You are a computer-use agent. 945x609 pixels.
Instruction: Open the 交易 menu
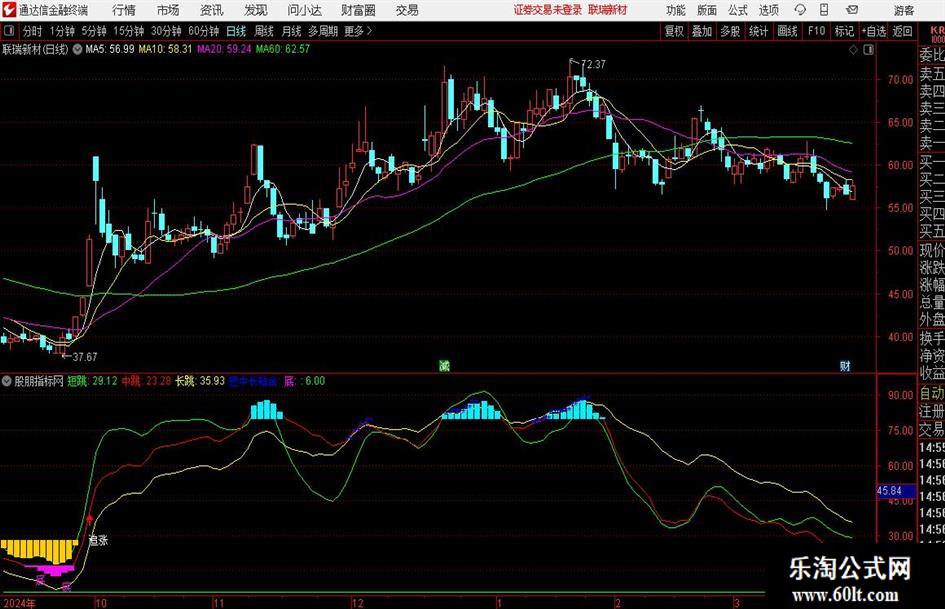pyautogui.click(x=407, y=10)
